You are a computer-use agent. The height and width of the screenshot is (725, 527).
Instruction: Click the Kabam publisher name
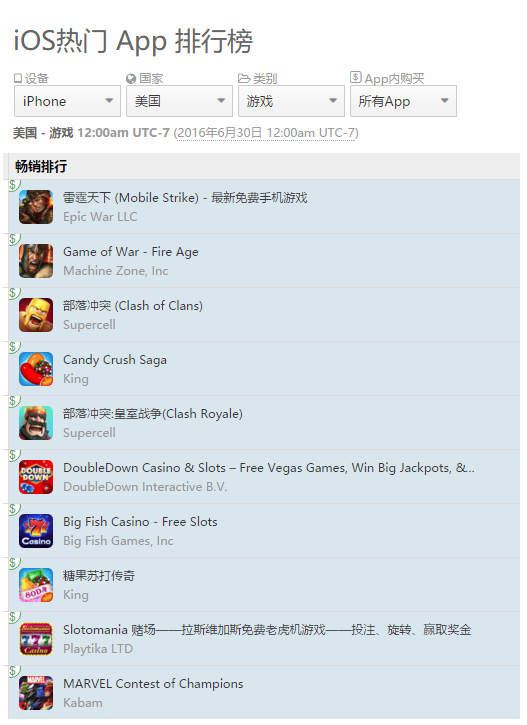(x=83, y=703)
